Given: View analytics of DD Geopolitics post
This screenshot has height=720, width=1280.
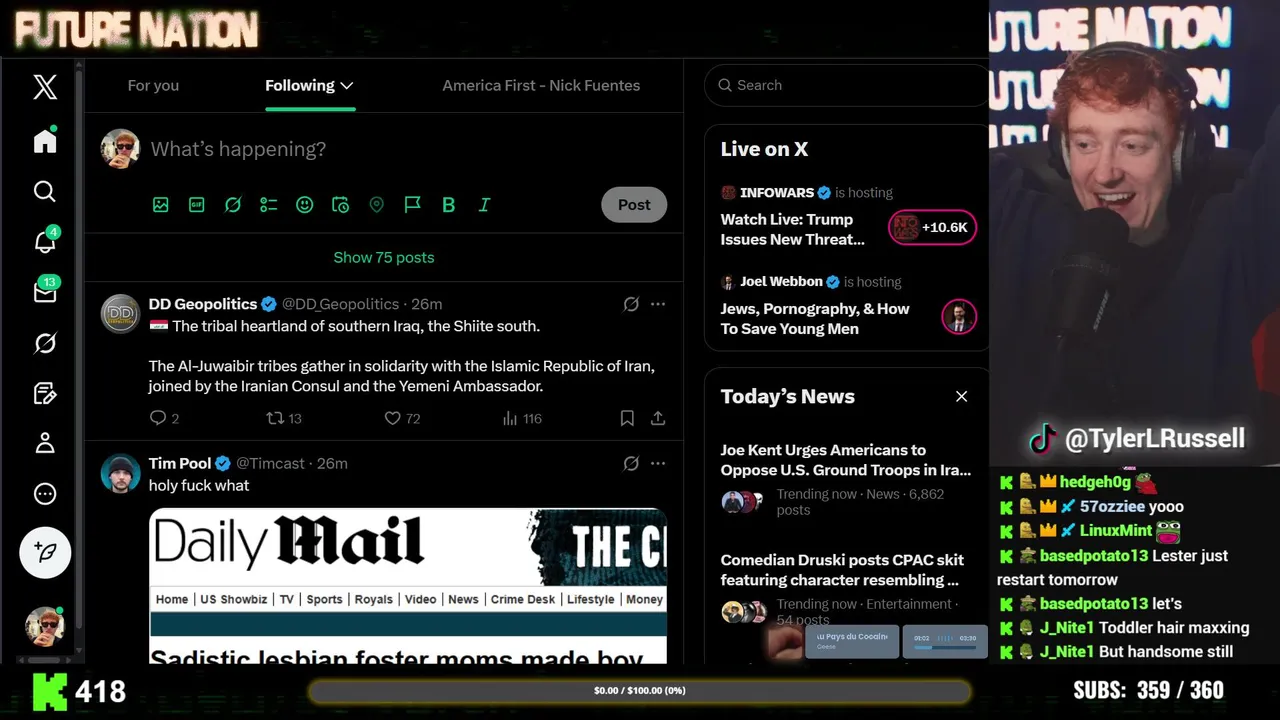Looking at the screenshot, I should pyautogui.click(x=522, y=418).
